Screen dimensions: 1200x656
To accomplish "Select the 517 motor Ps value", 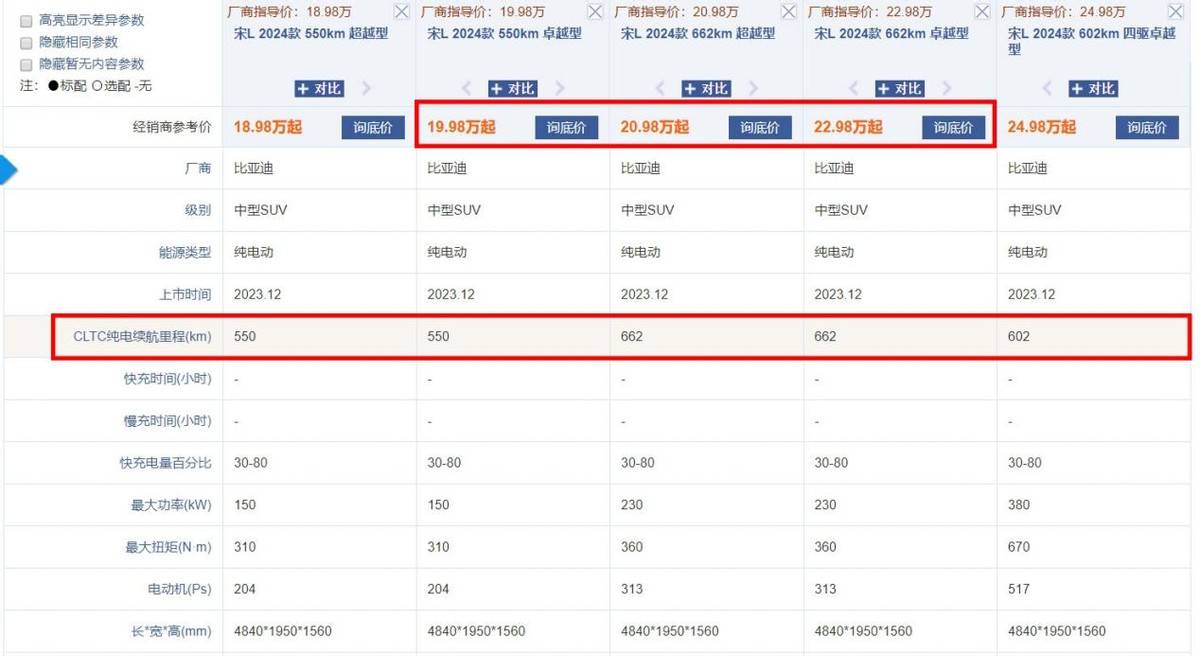I will (x=1019, y=589).
